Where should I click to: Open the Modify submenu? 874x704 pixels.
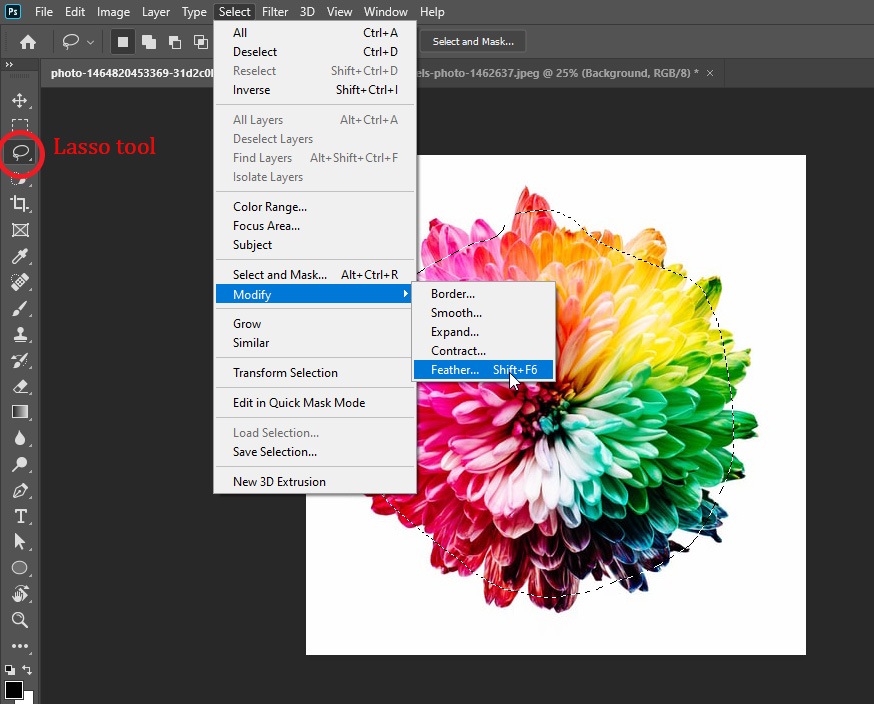[314, 294]
